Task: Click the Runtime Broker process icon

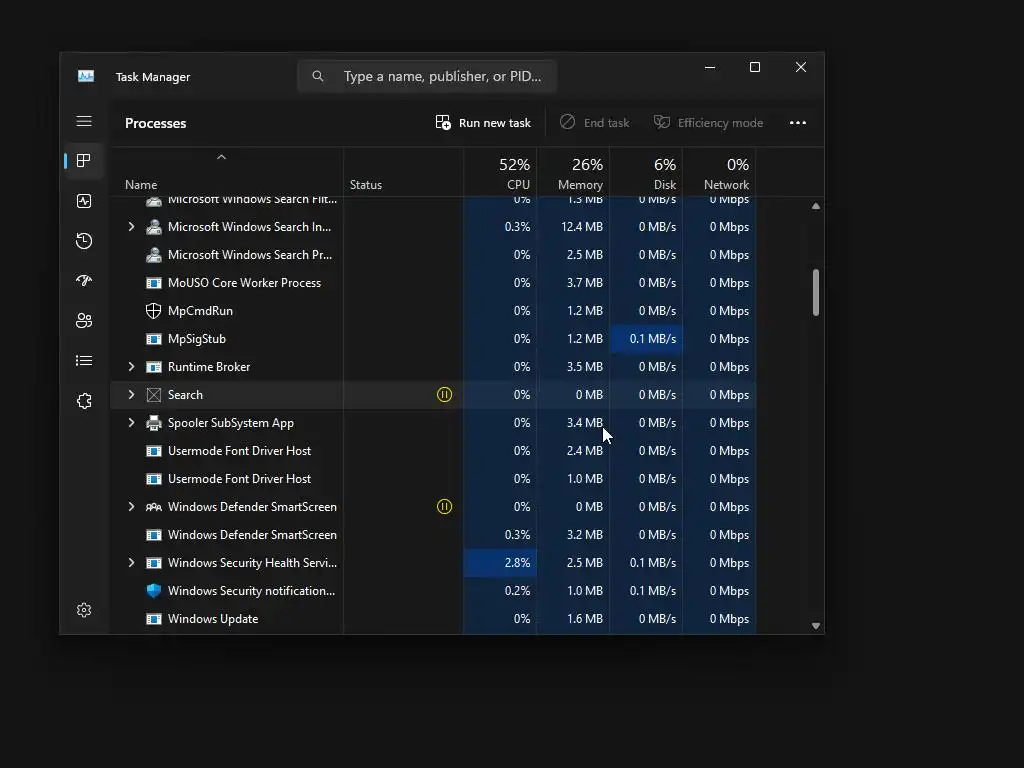Action: point(153,367)
